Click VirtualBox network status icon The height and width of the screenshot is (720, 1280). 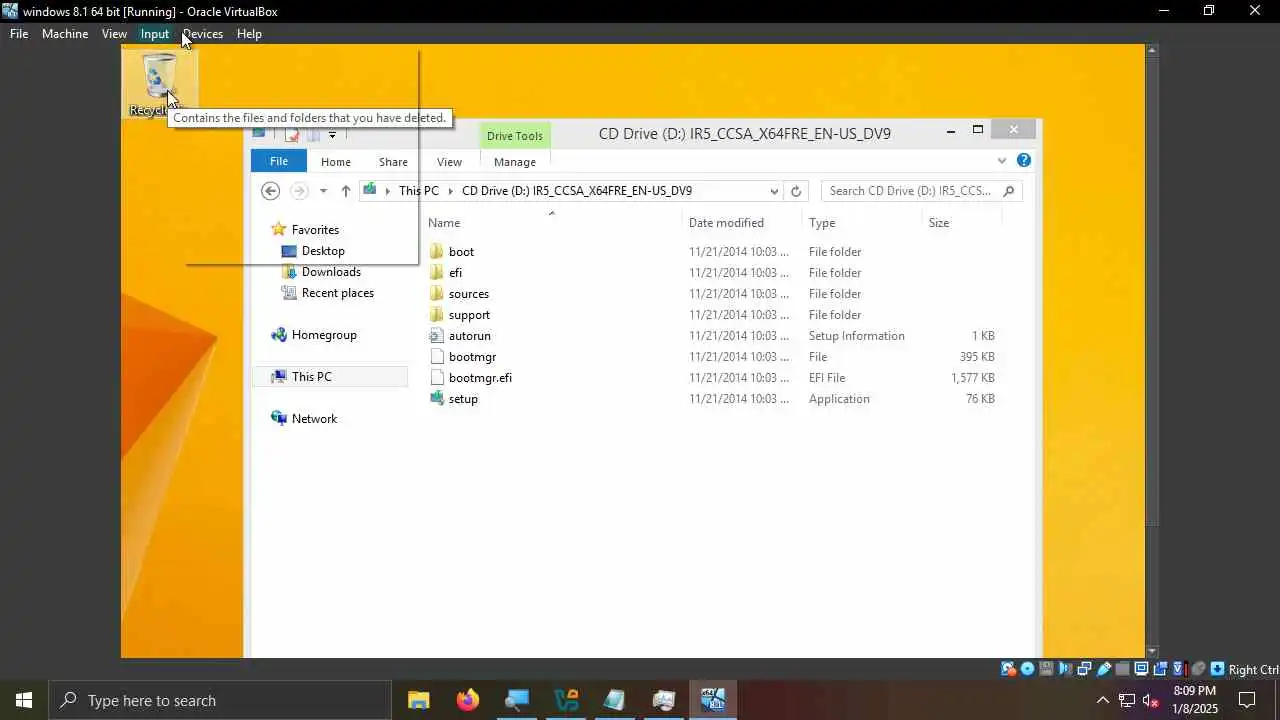[x=1084, y=669]
